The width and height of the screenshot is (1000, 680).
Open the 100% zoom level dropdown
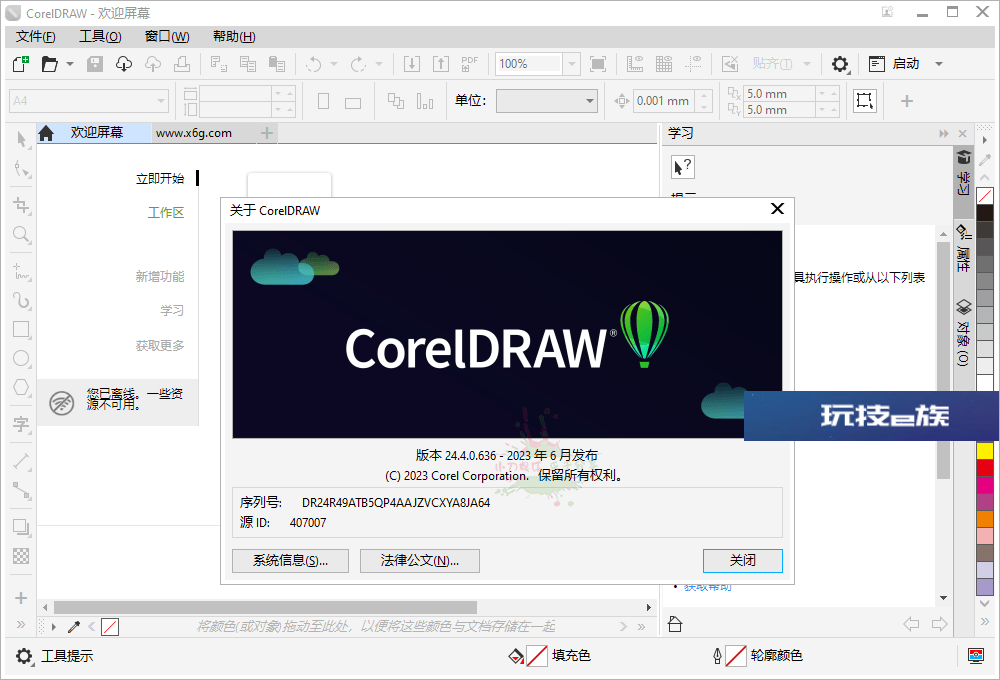coord(571,64)
